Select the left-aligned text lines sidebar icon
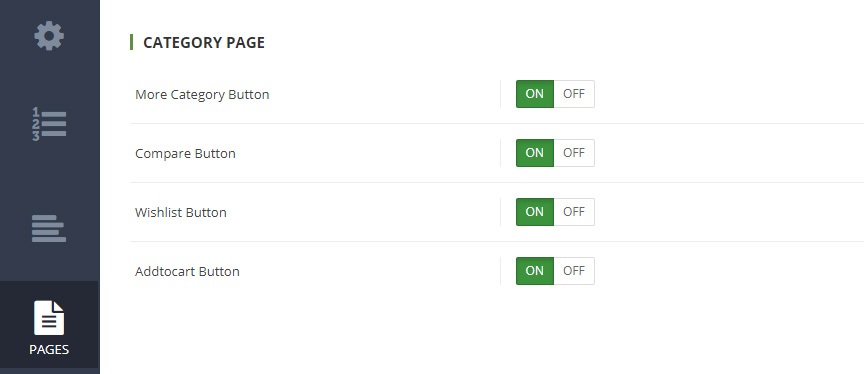This screenshot has height=374, width=864. pyautogui.click(x=49, y=229)
